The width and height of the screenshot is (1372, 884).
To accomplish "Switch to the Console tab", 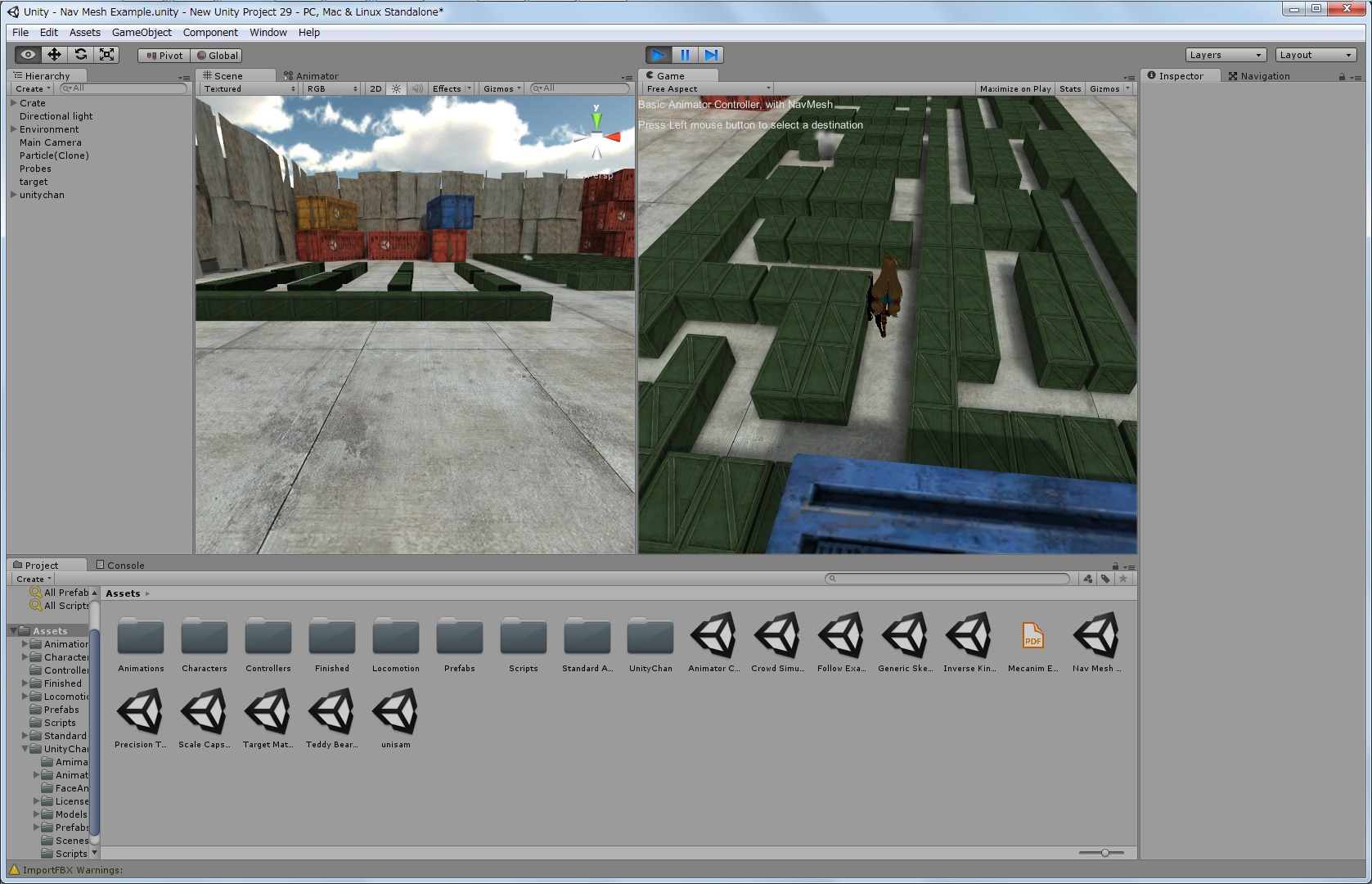I will 120,565.
